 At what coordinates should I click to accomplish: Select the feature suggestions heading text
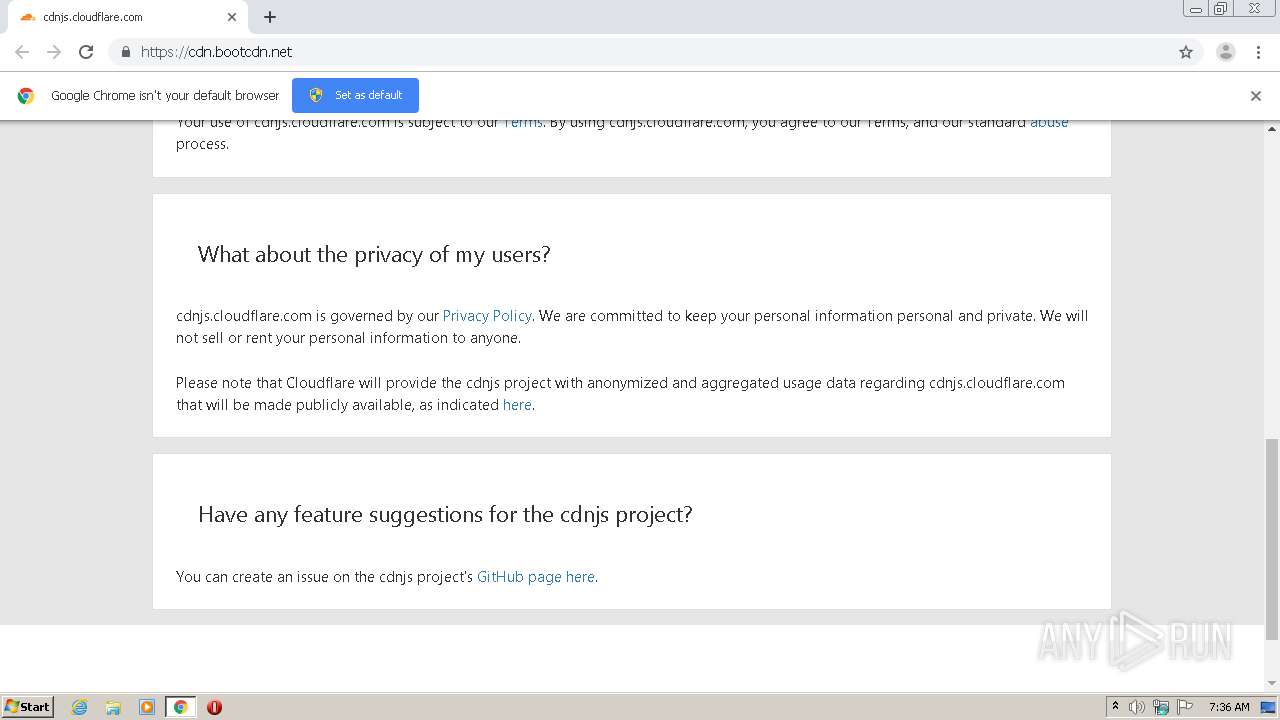tap(445, 514)
